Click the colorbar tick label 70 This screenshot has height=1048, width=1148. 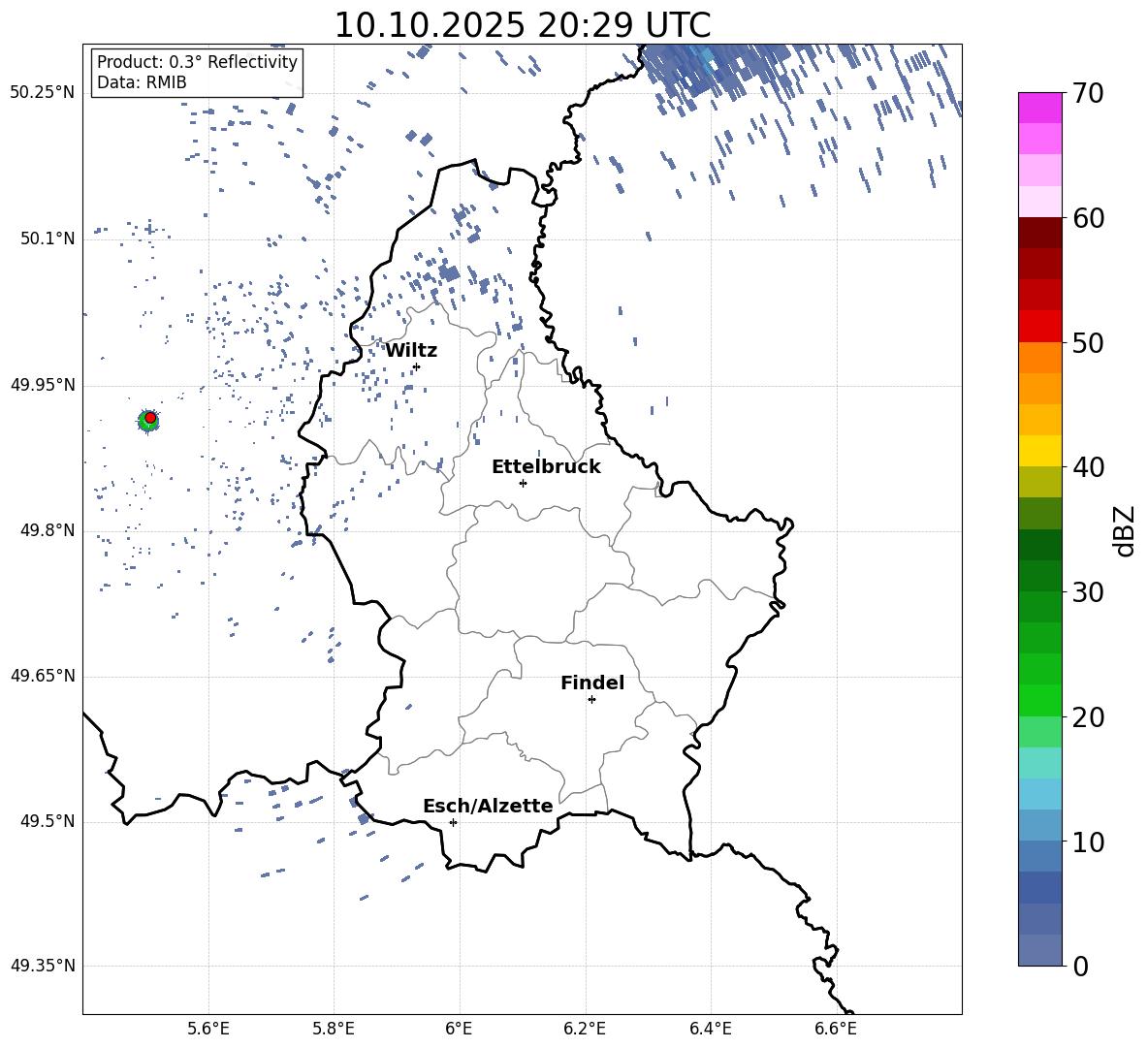point(1088,94)
